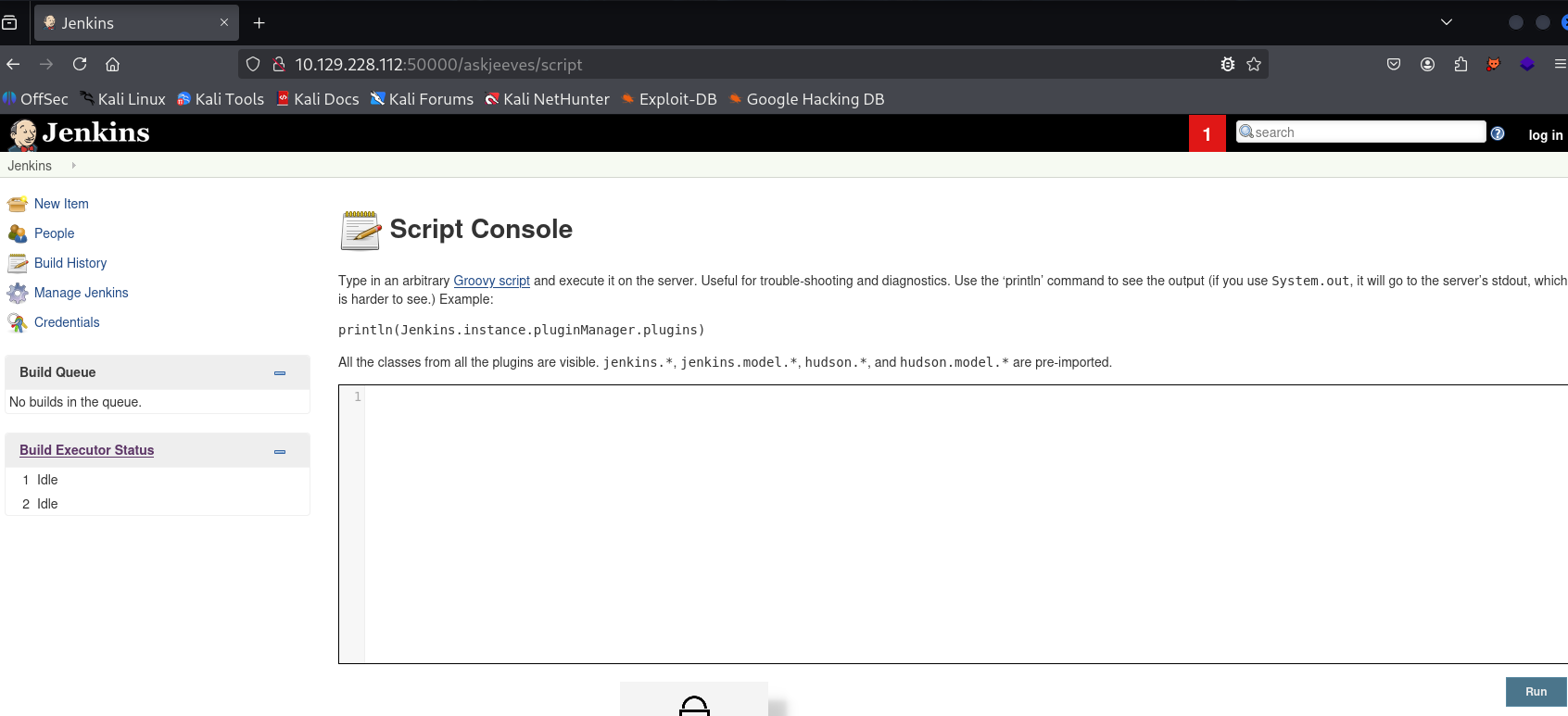The height and width of the screenshot is (716, 1568).
Task: Click executor 1 Idle row
Action: coord(158,480)
